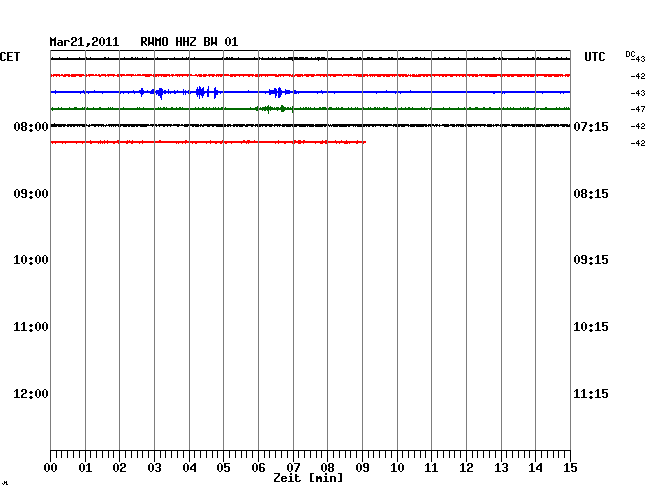Click the 10:15 UTC time label

point(591,327)
